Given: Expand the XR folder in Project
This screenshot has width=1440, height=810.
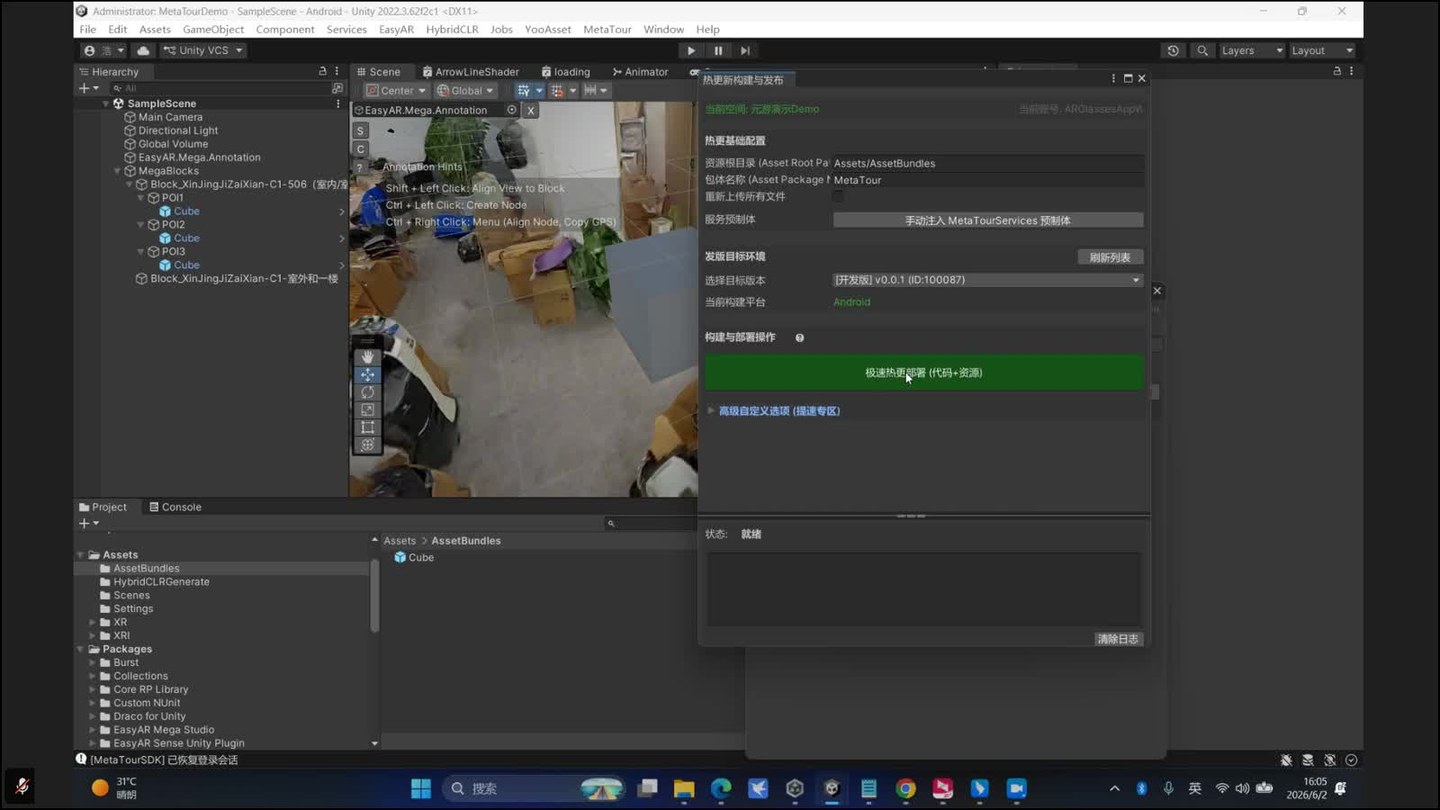Looking at the screenshot, I should click(x=93, y=622).
